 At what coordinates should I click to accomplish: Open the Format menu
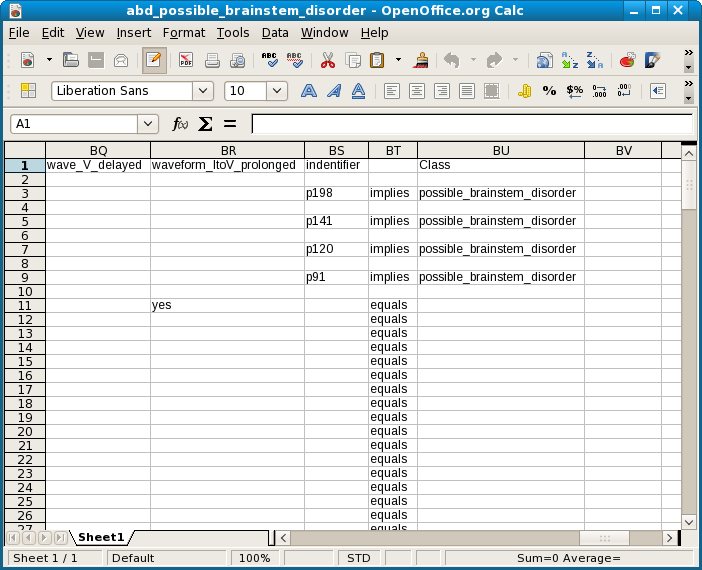(183, 32)
